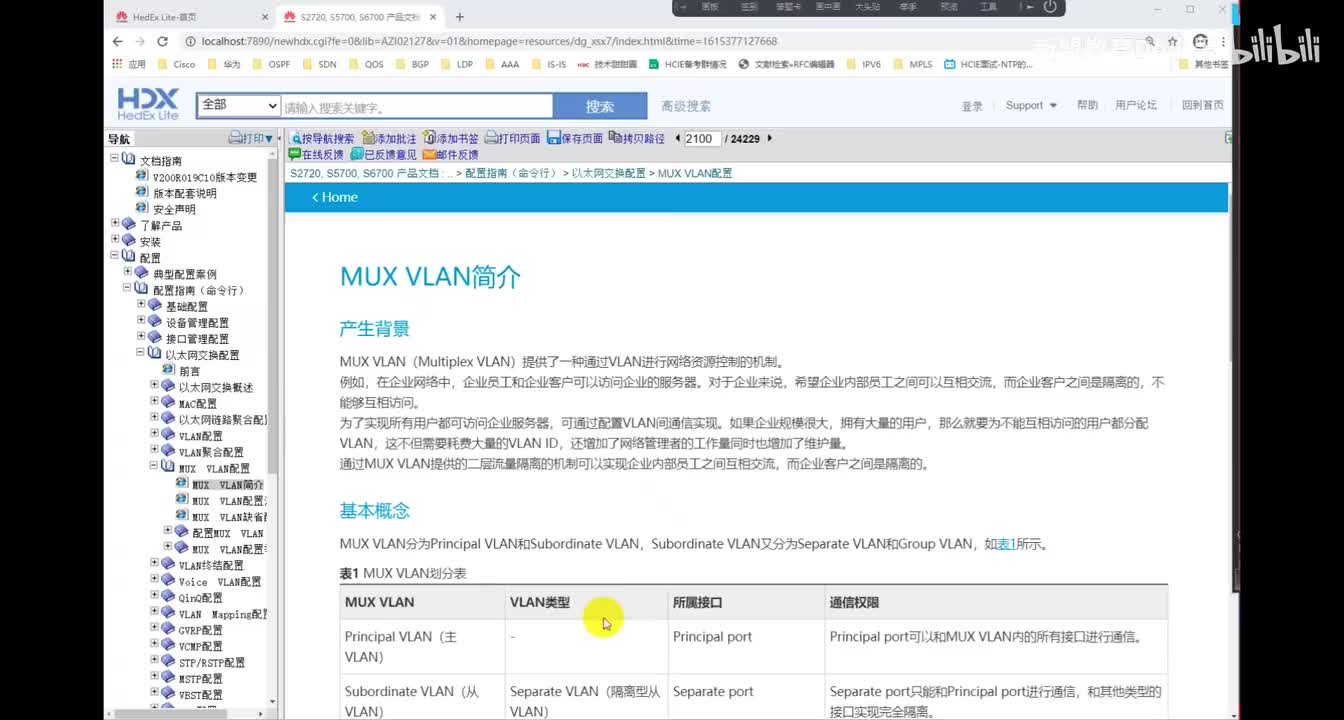Go to previous page using left arrow
Image resolution: width=1344 pixels, height=720 pixels.
coord(678,139)
